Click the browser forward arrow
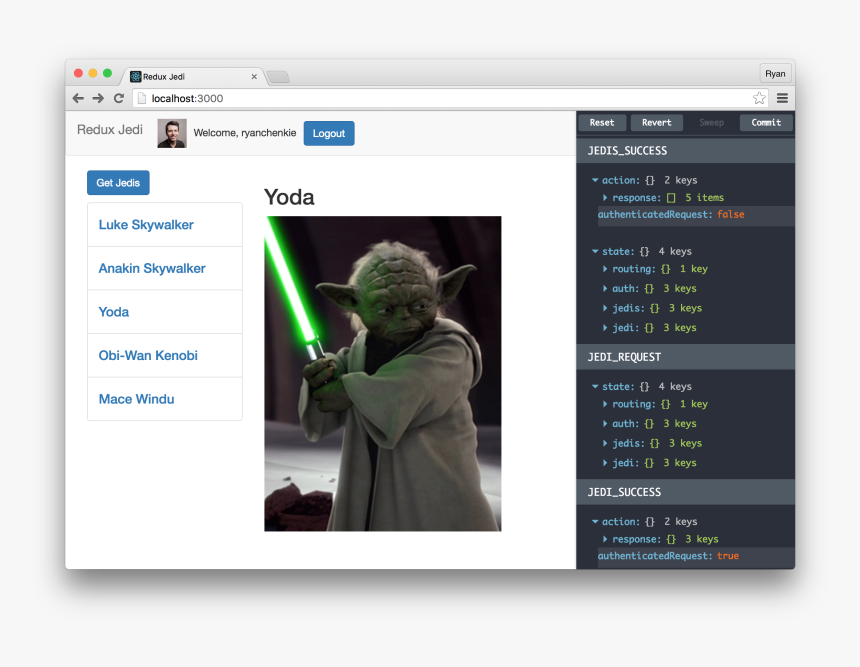Viewport: 860px width, 667px height. (98, 98)
